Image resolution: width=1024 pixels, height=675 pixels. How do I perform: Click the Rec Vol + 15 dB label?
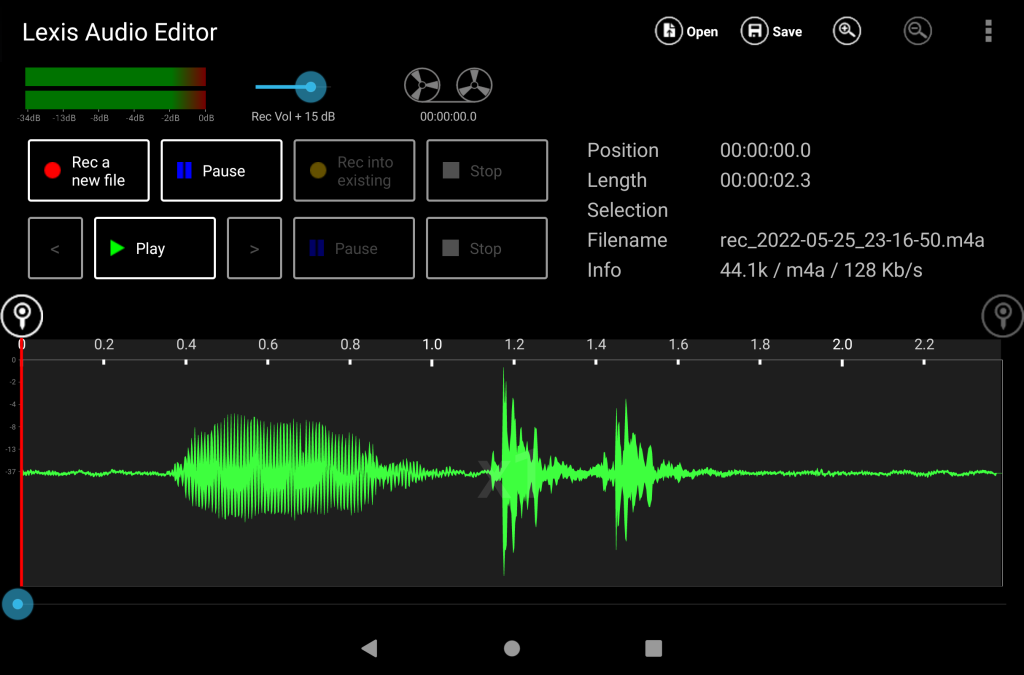[293, 117]
